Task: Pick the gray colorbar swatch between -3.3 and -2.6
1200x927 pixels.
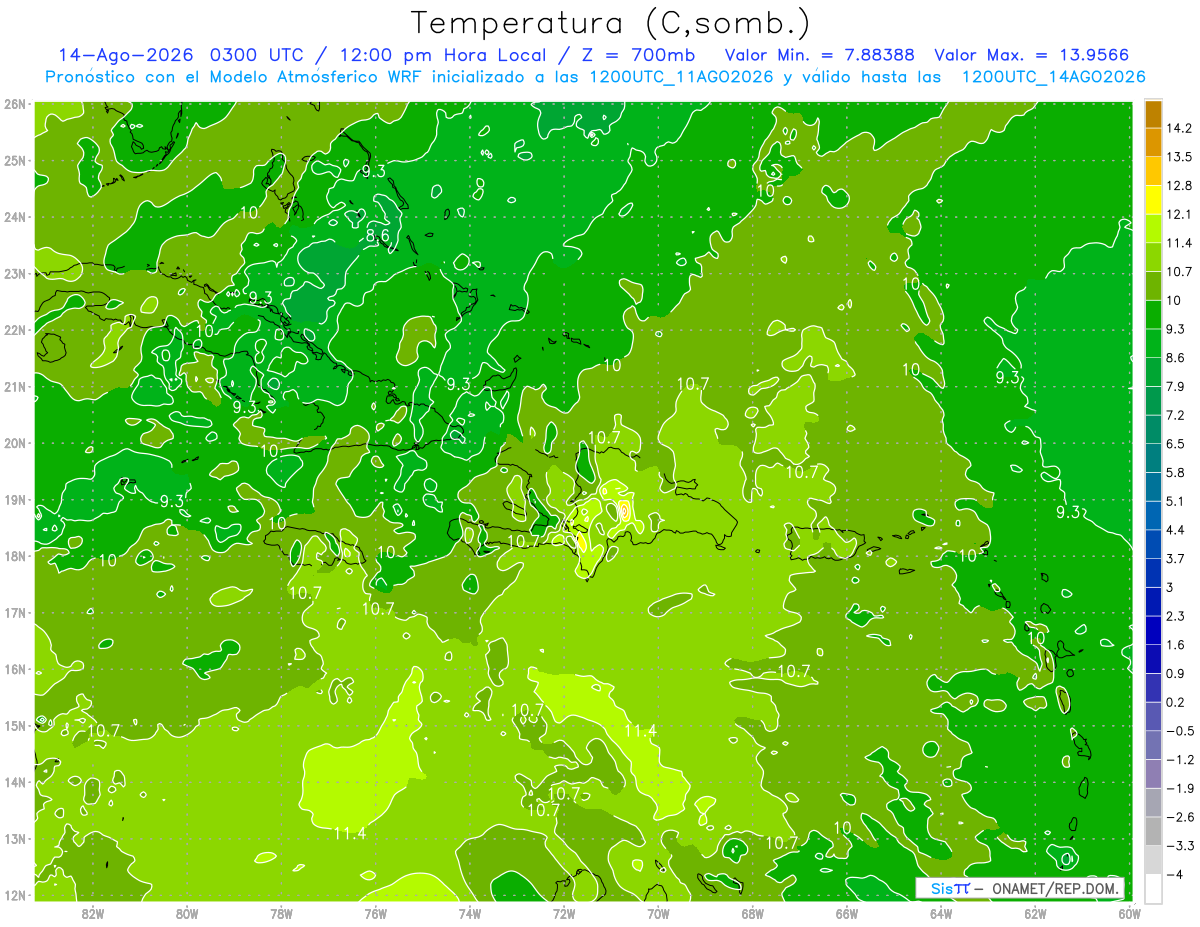Action: click(1153, 831)
